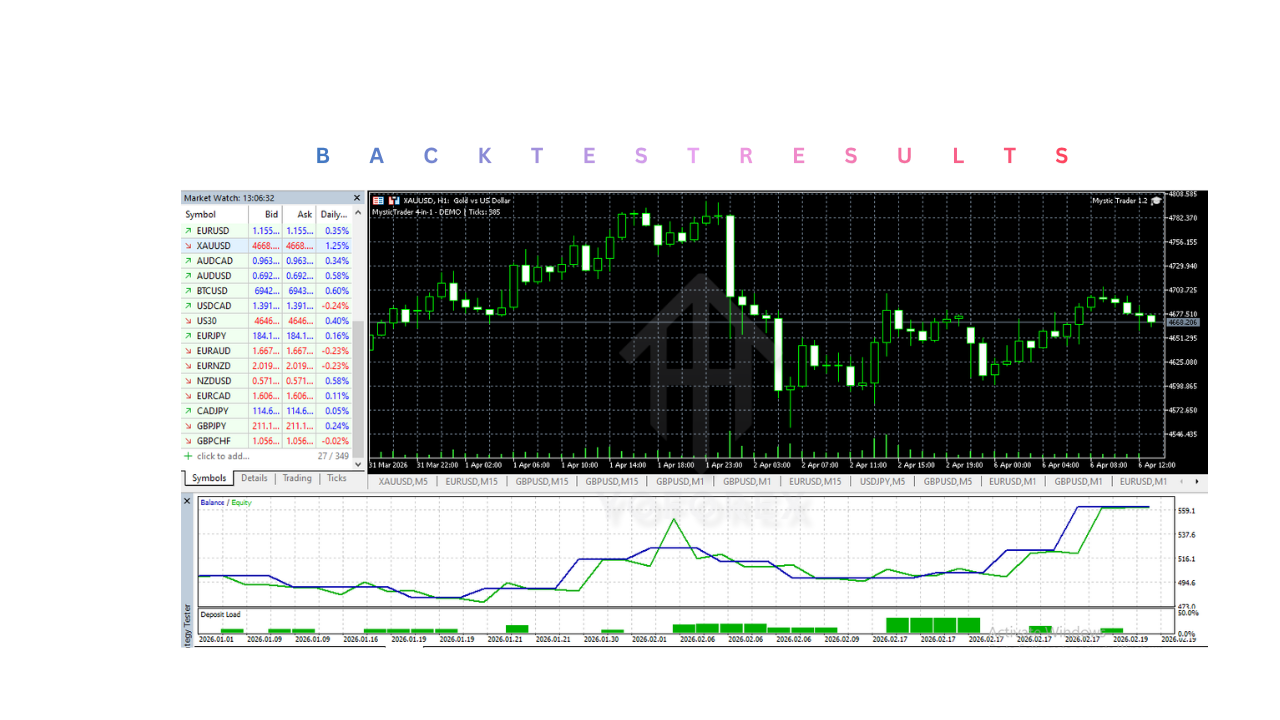Click the Mystic Trader hat icon on the chart
The width and height of the screenshot is (1280, 720).
tap(1155, 199)
